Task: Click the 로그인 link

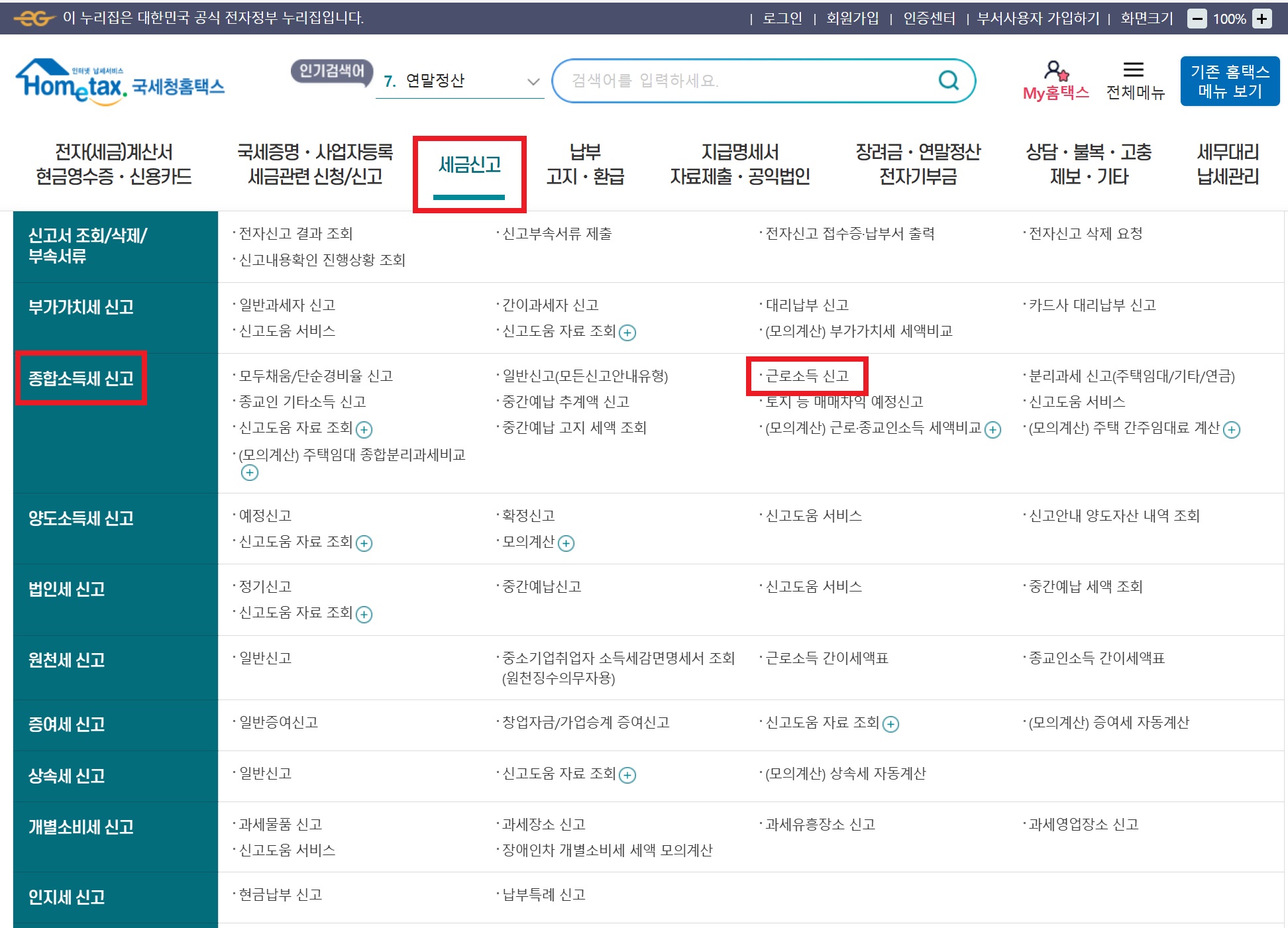Action: pos(780,19)
